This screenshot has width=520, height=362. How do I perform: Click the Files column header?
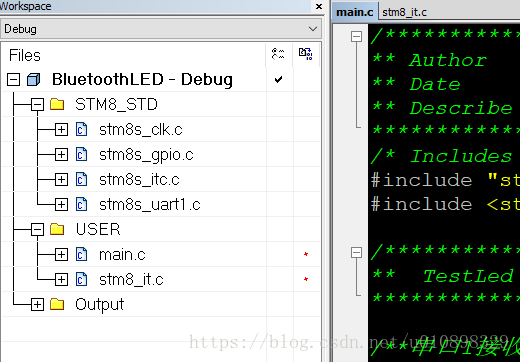pos(25,55)
